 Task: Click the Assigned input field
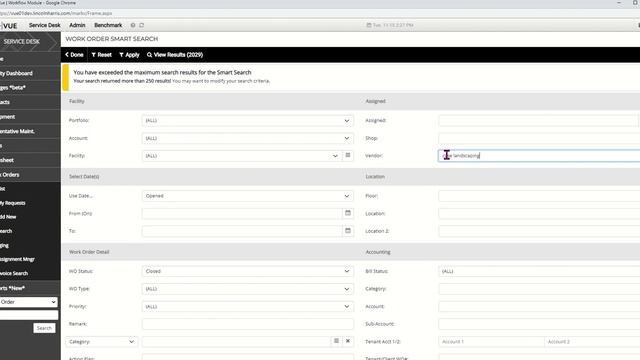[538, 120]
